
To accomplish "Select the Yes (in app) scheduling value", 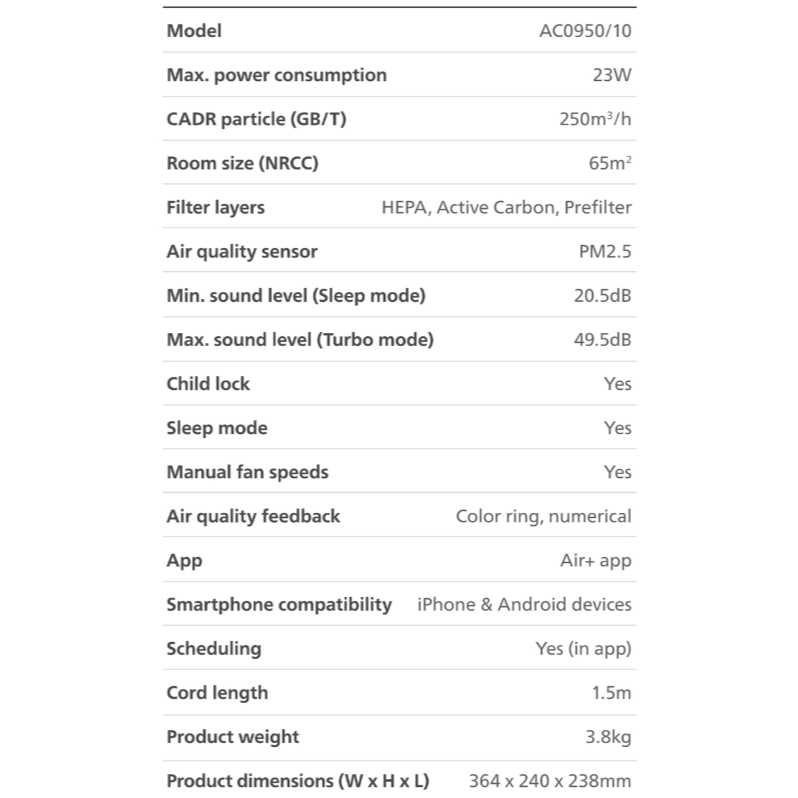I will [584, 649].
